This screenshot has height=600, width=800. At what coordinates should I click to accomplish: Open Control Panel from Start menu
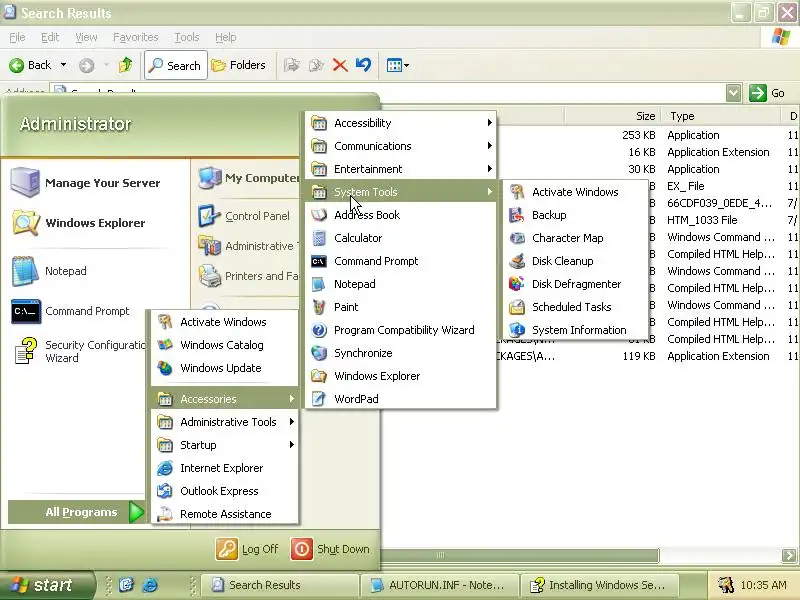point(248,216)
